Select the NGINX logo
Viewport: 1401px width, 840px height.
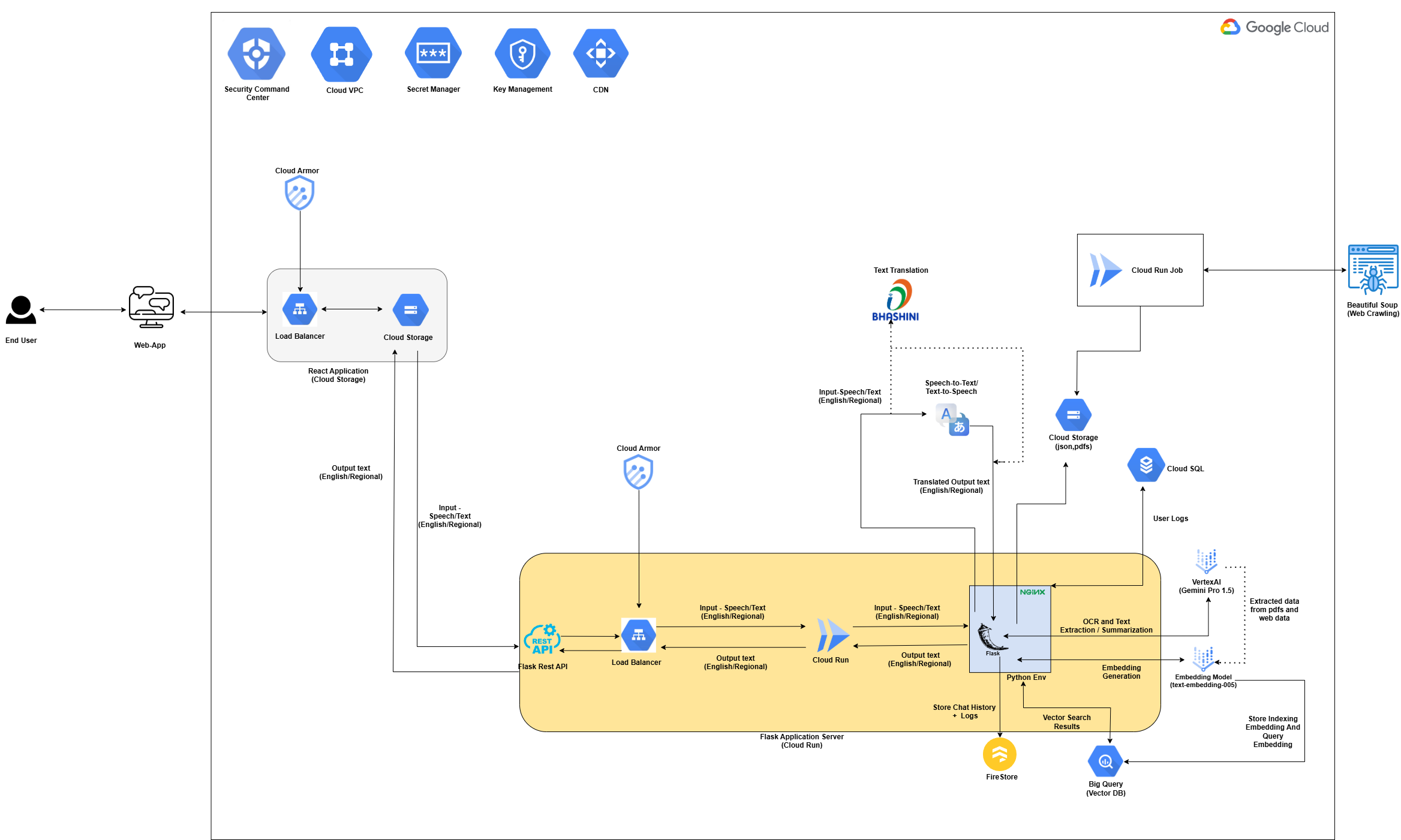1032,592
